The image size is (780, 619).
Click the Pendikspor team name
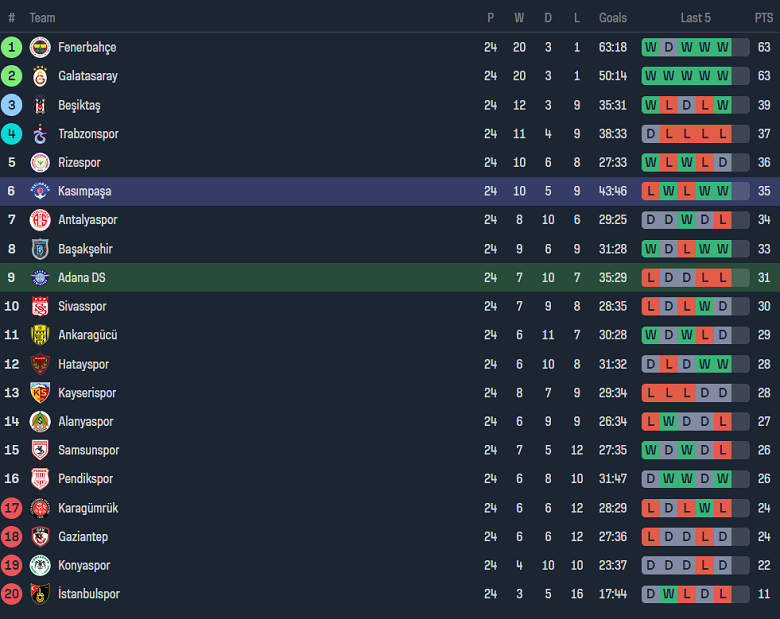pos(85,479)
